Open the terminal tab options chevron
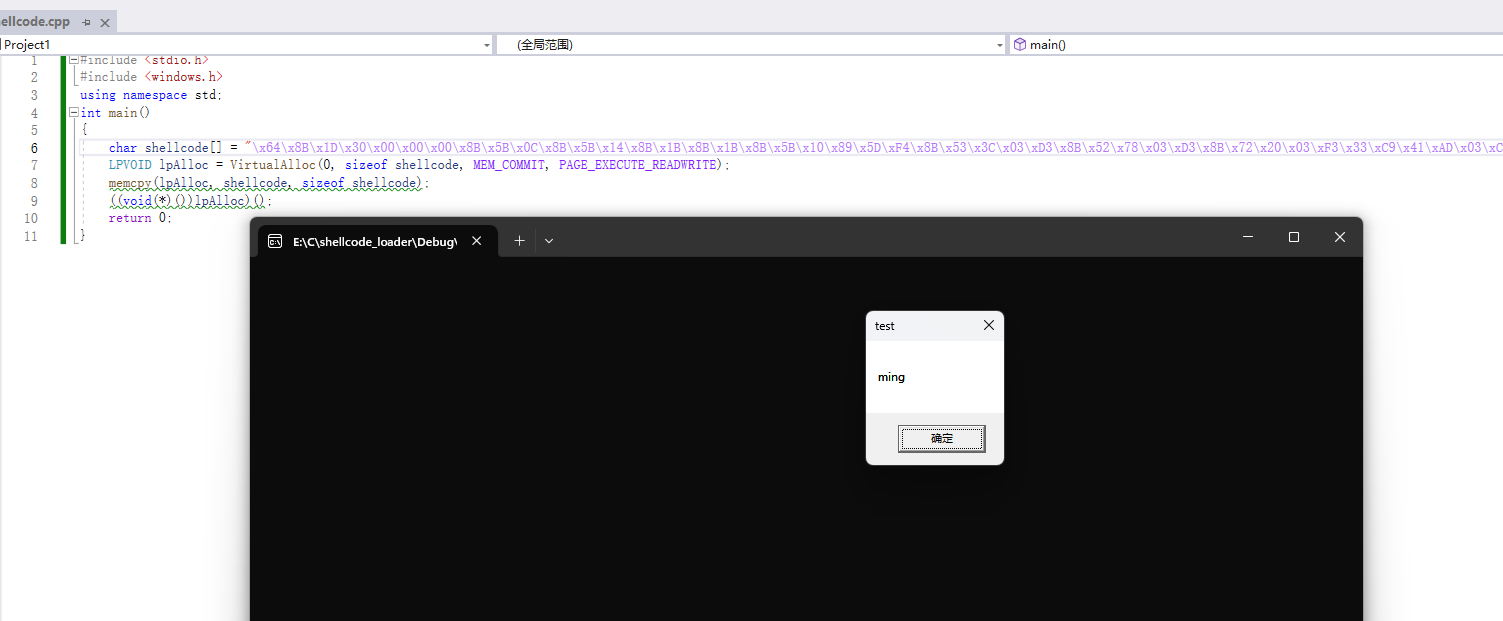The height and width of the screenshot is (621, 1503). coord(548,240)
